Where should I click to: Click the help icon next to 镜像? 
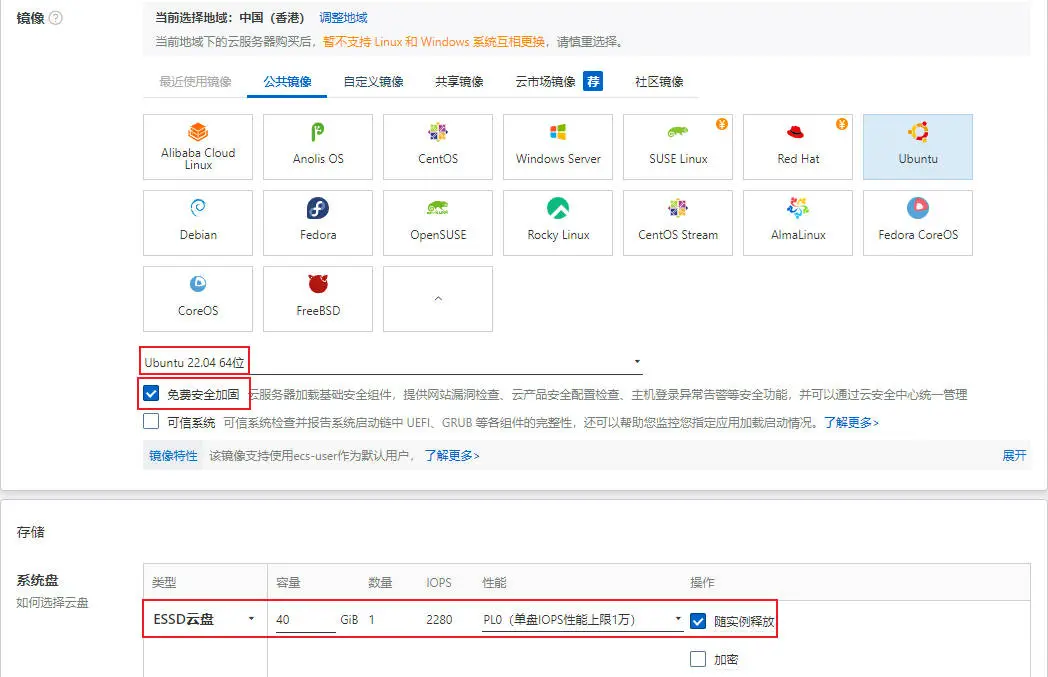(x=56, y=18)
